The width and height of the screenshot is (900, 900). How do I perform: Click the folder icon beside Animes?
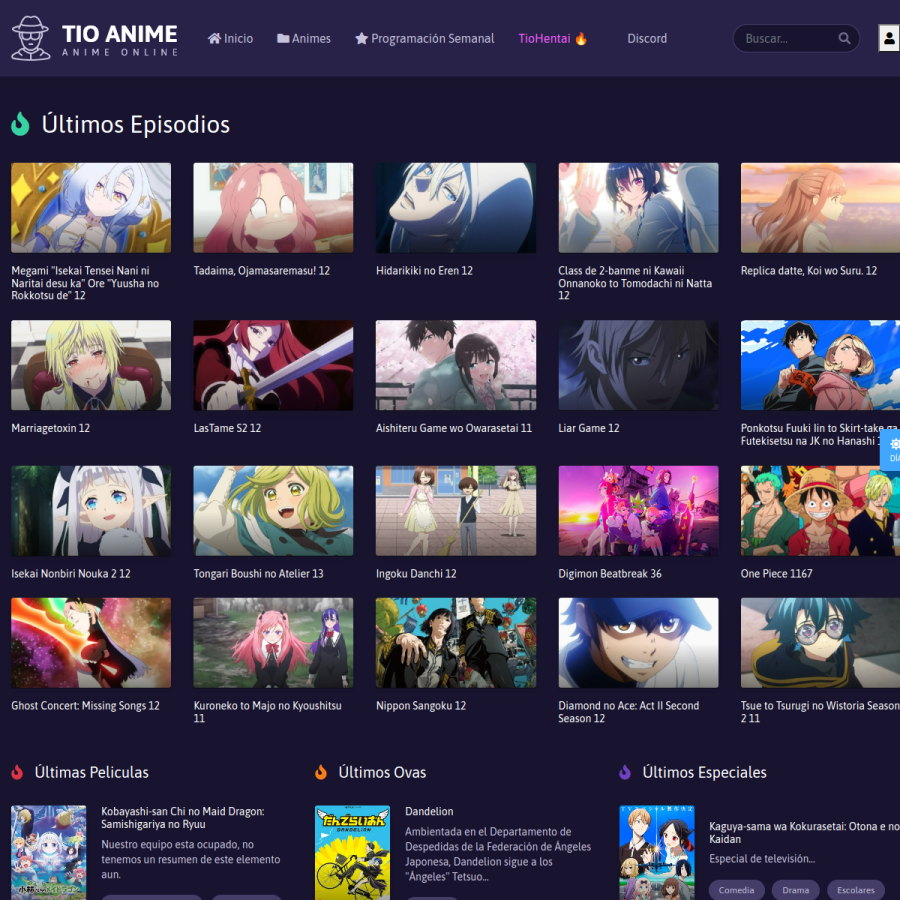pos(283,38)
